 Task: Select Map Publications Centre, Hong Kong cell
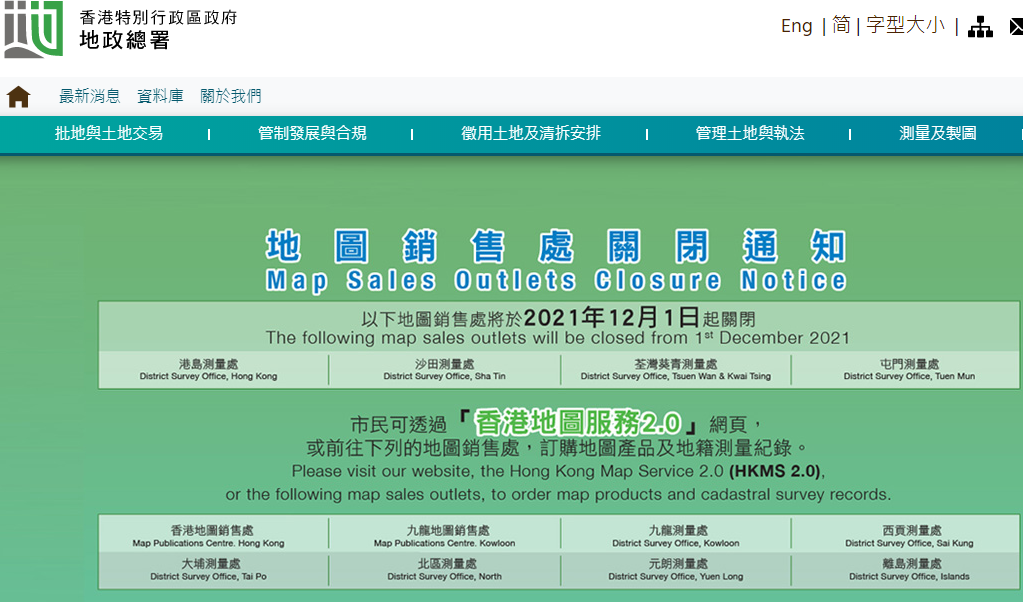pyautogui.click(x=212, y=536)
